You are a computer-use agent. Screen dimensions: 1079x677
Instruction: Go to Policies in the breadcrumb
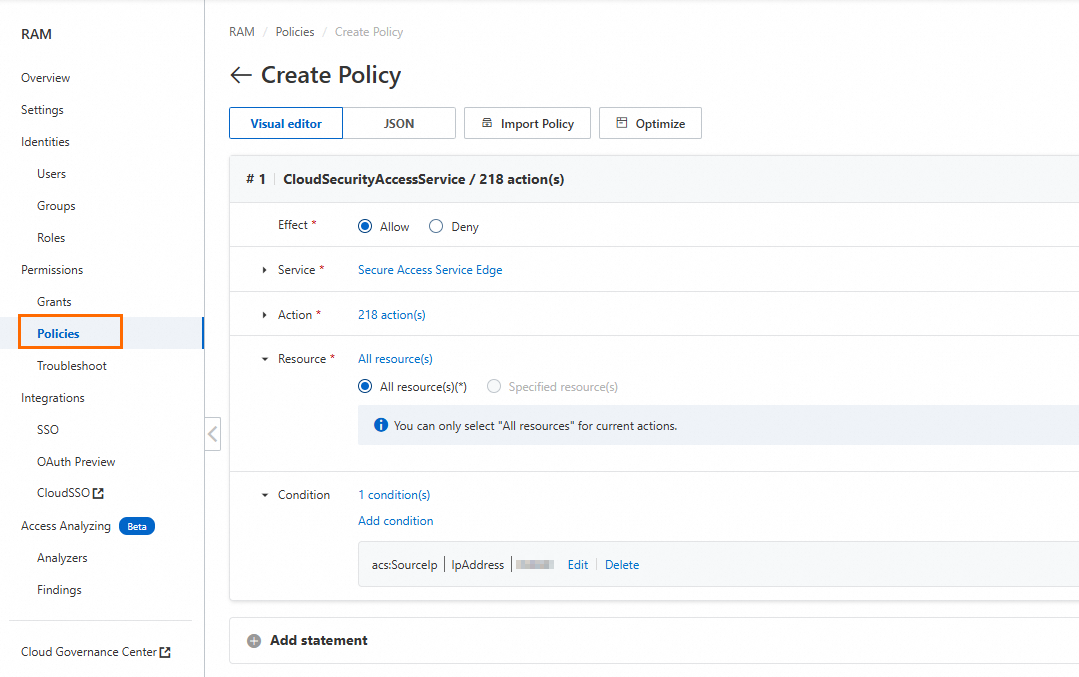tap(295, 32)
